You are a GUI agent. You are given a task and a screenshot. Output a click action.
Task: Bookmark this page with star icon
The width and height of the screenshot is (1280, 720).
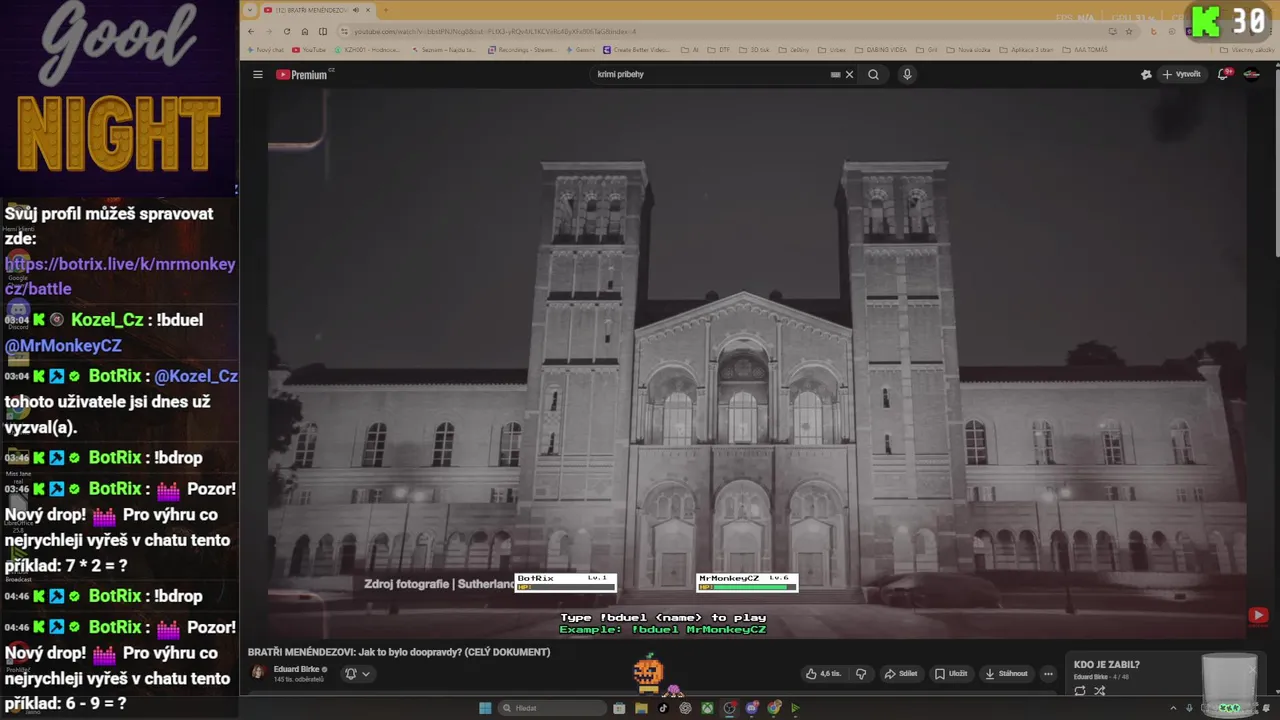click(1129, 31)
